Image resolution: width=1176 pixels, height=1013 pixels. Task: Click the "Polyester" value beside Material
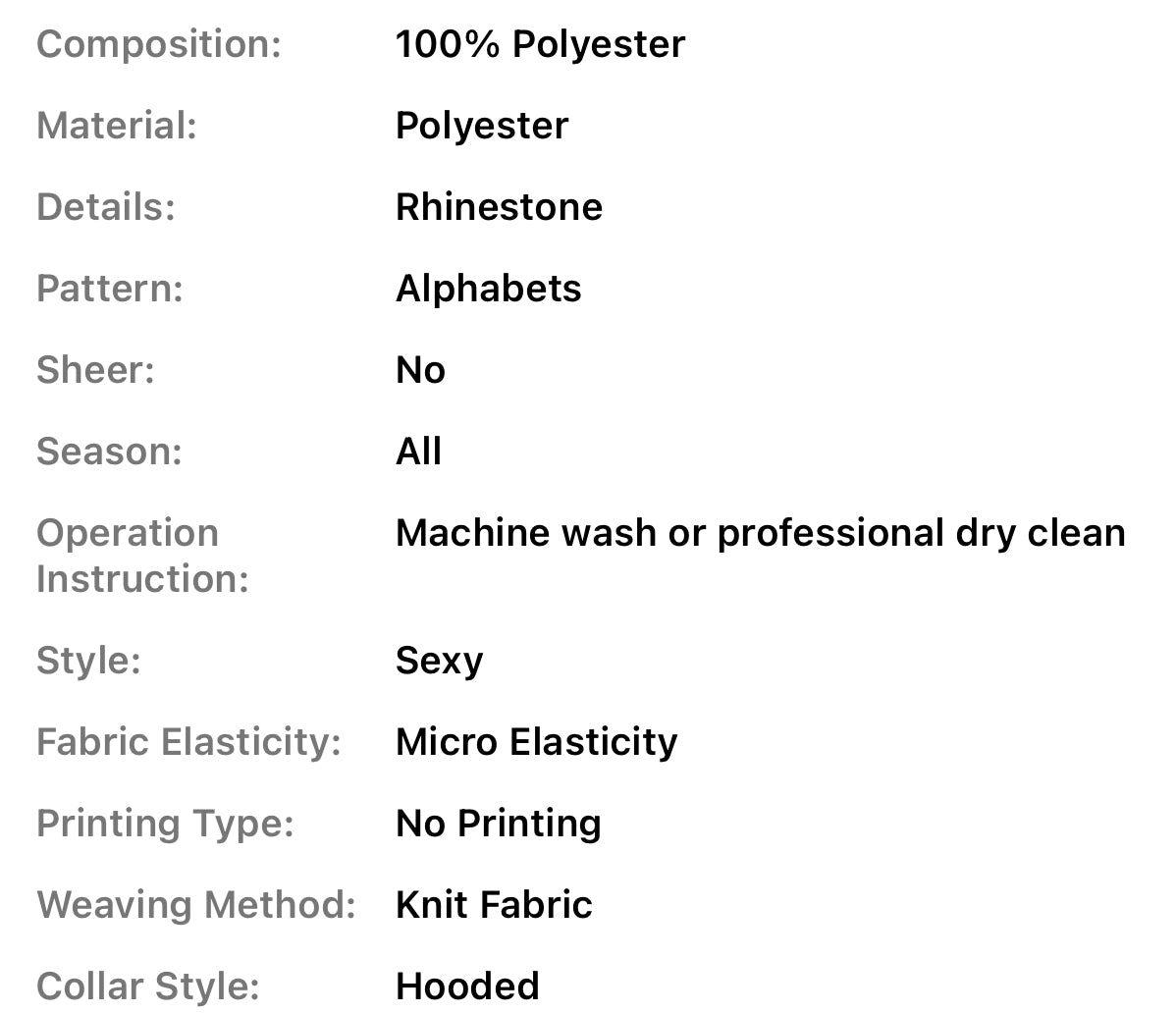tap(482, 126)
